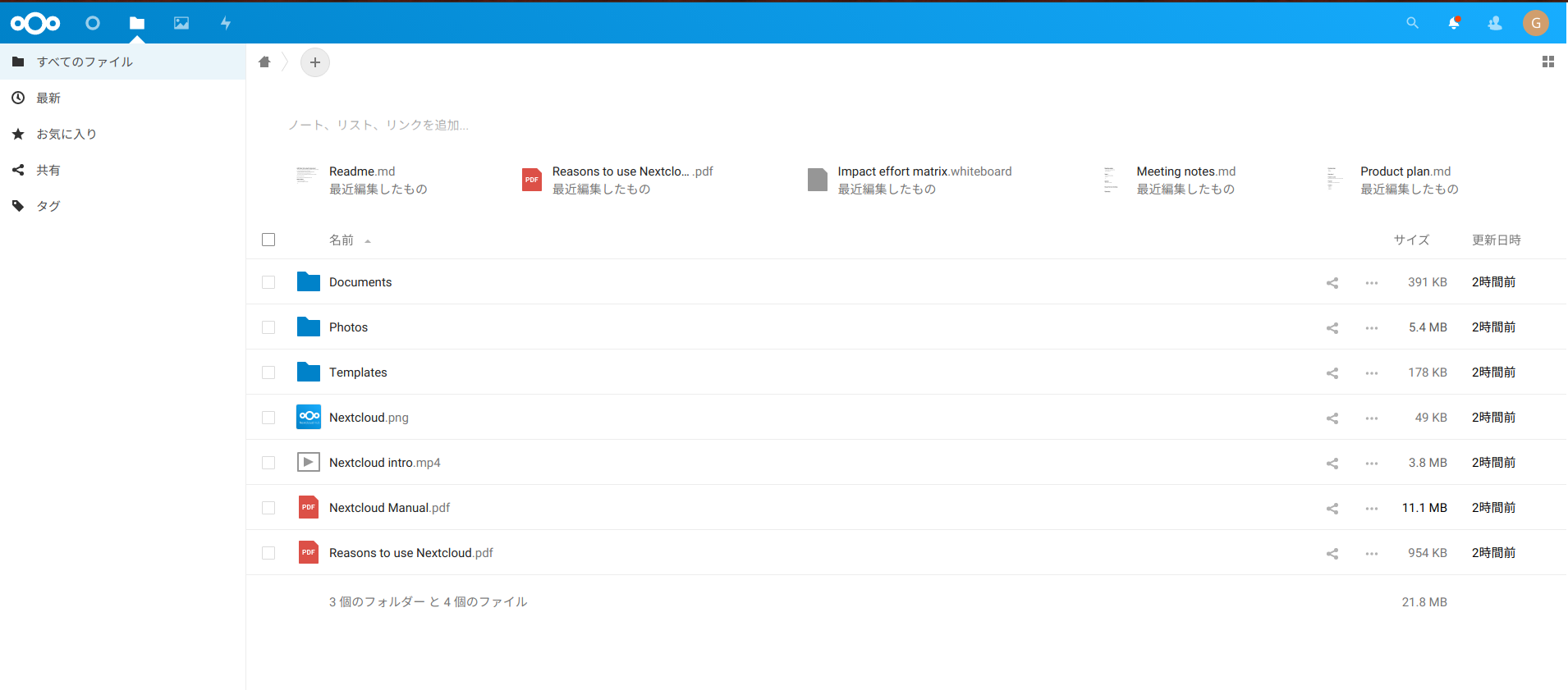Click the notes input ノート、リスト、リンクを追加
This screenshot has width=1568, height=690.
click(x=378, y=125)
